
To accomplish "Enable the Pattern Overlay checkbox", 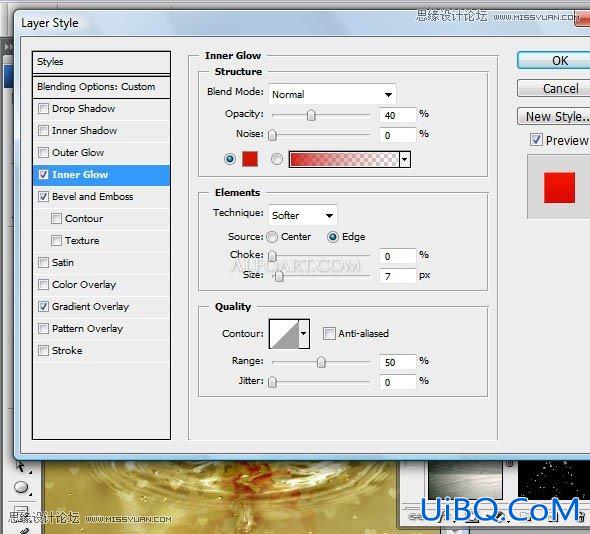I will click(43, 329).
